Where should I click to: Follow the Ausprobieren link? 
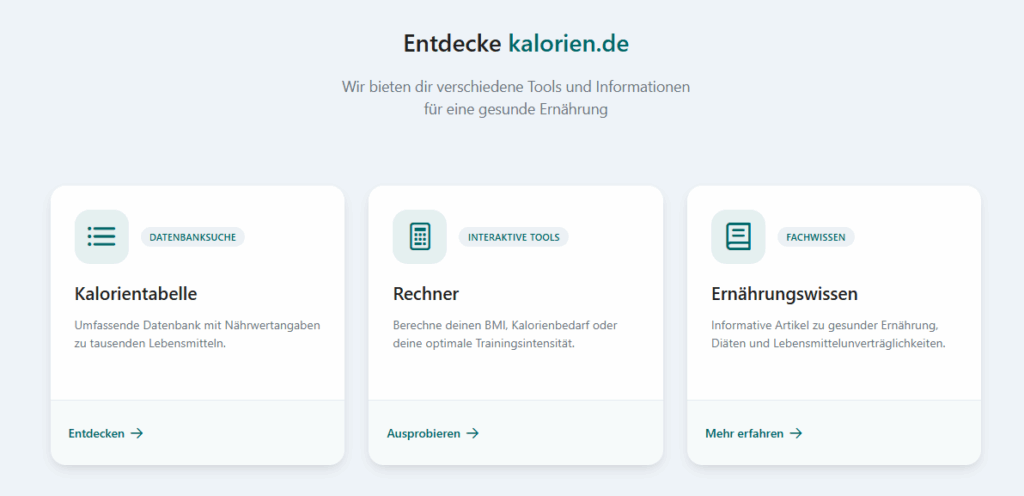(x=432, y=433)
